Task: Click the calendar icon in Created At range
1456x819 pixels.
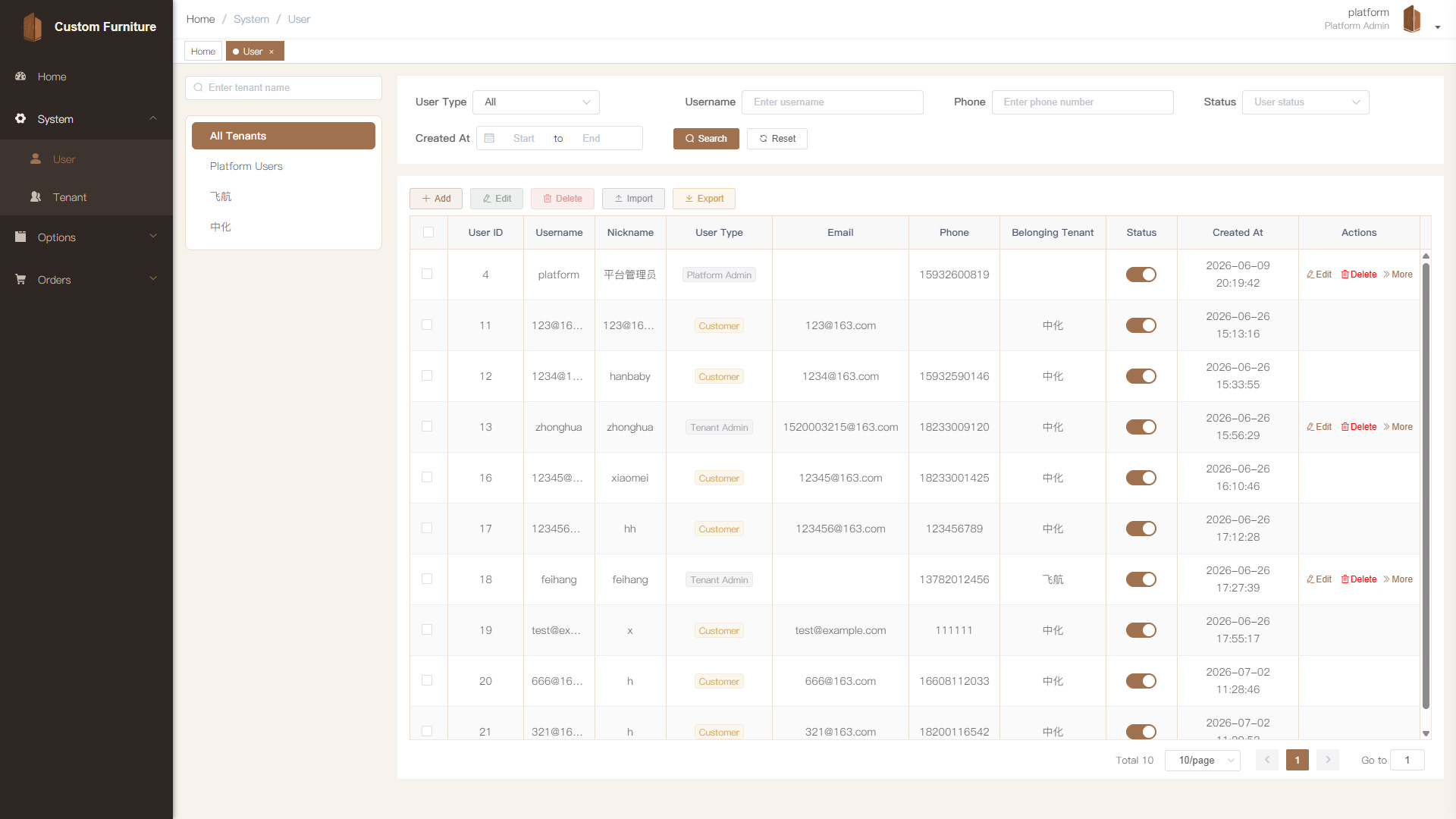Action: tap(489, 139)
